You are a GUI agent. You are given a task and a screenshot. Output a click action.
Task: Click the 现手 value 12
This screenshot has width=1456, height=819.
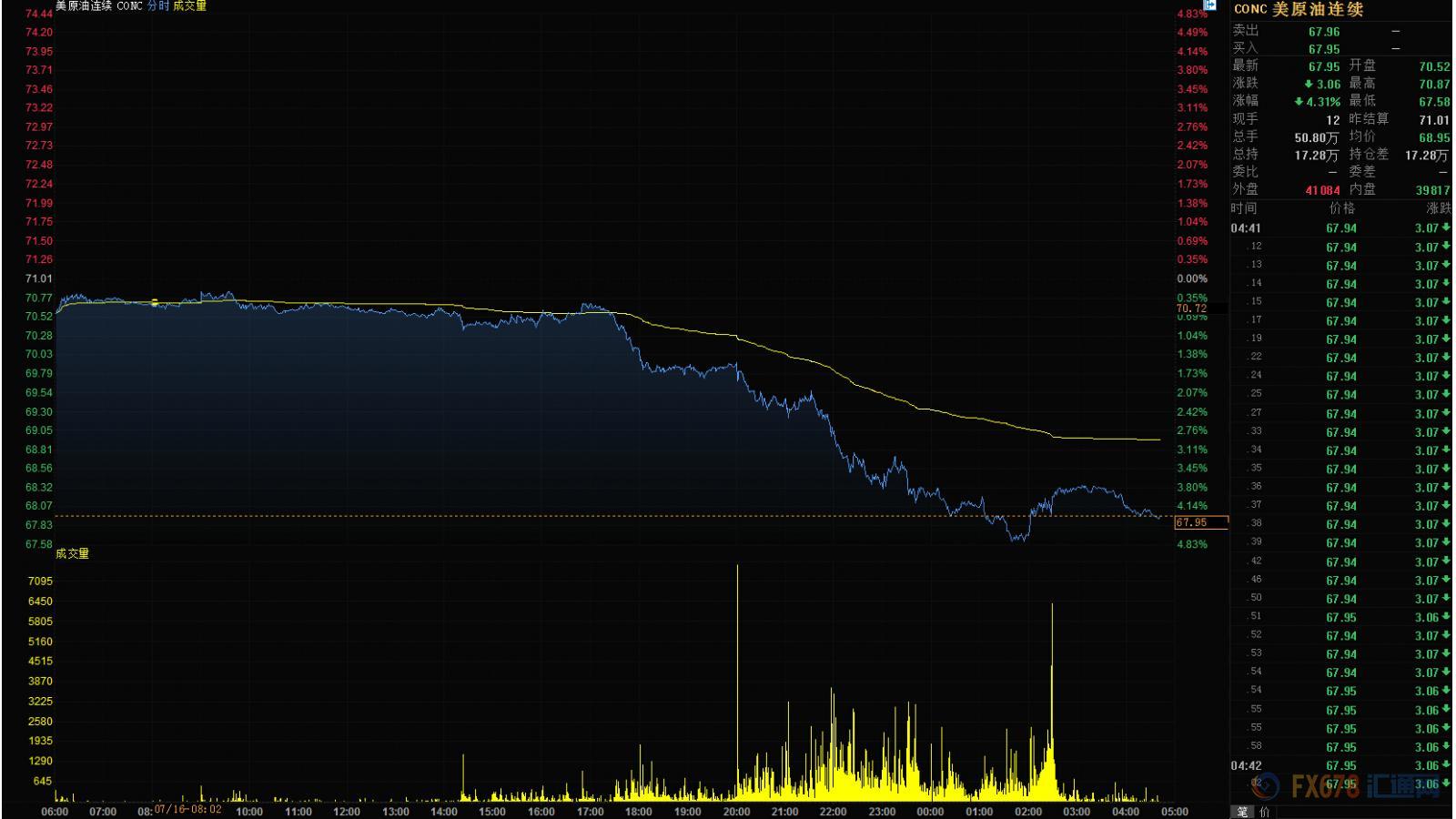click(x=1333, y=120)
